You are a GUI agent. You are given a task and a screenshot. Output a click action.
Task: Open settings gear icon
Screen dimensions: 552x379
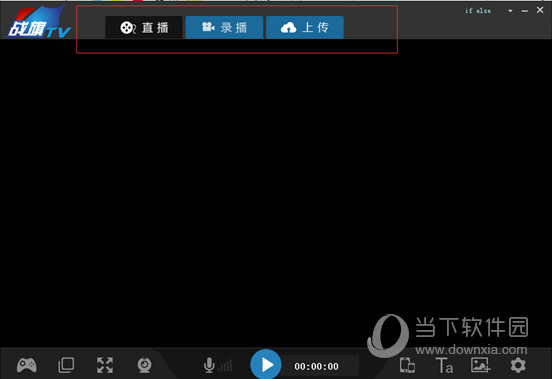[x=518, y=365]
